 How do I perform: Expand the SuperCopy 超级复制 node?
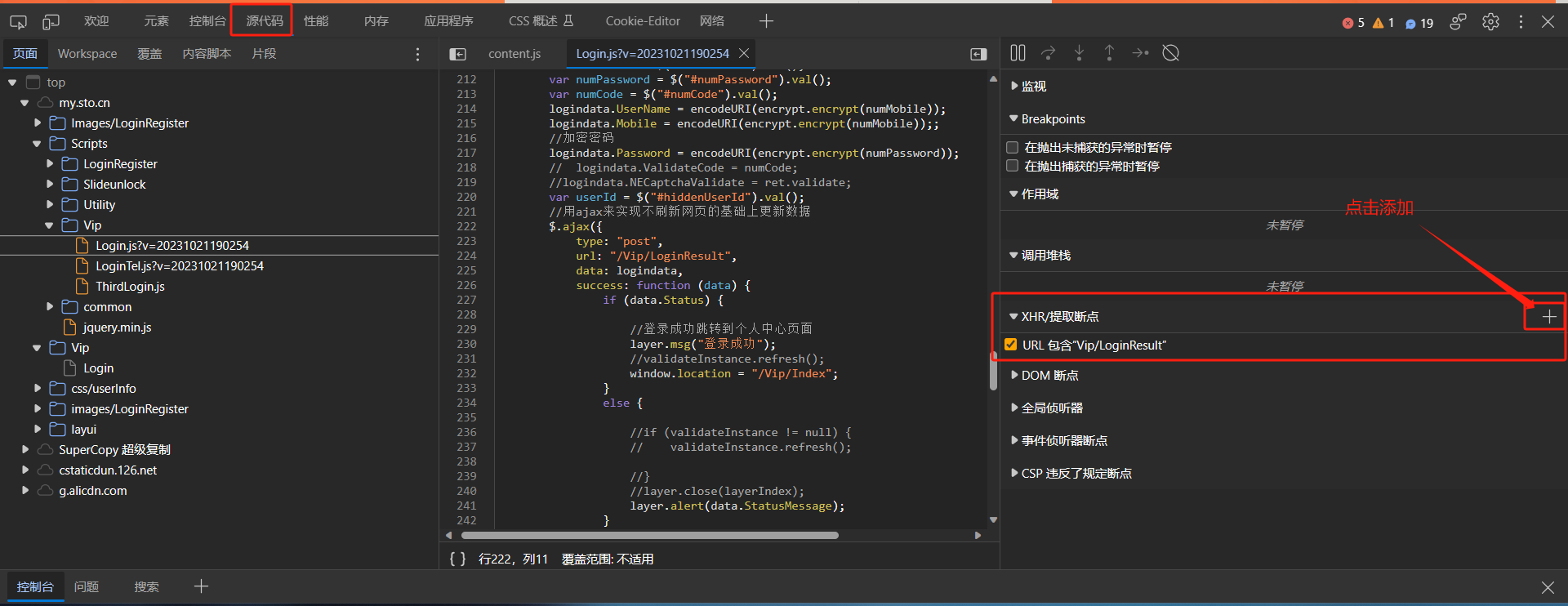point(25,450)
